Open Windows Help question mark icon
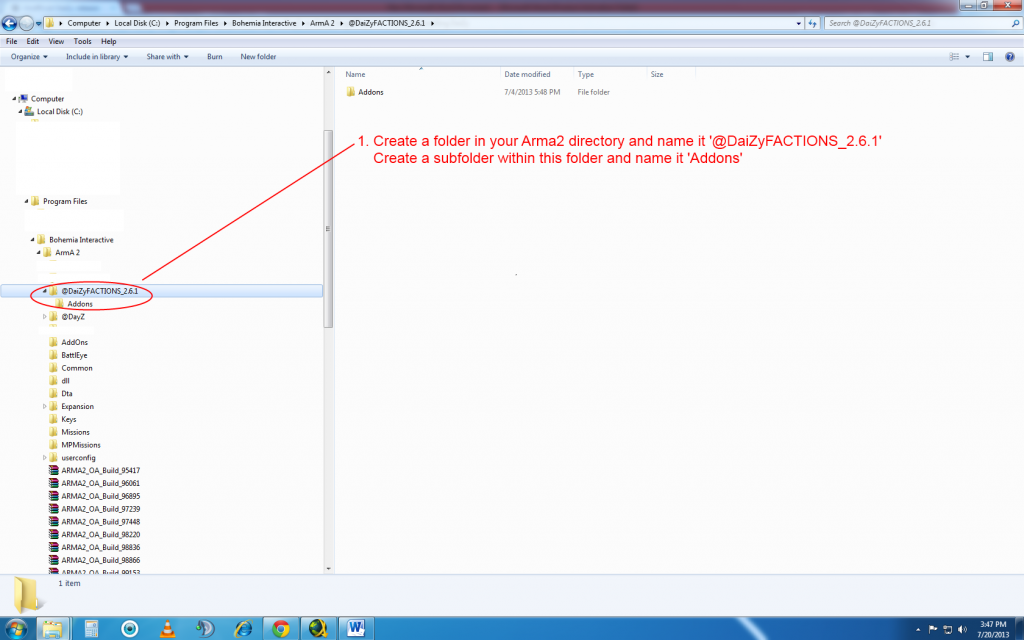The image size is (1024, 640). [x=1010, y=57]
